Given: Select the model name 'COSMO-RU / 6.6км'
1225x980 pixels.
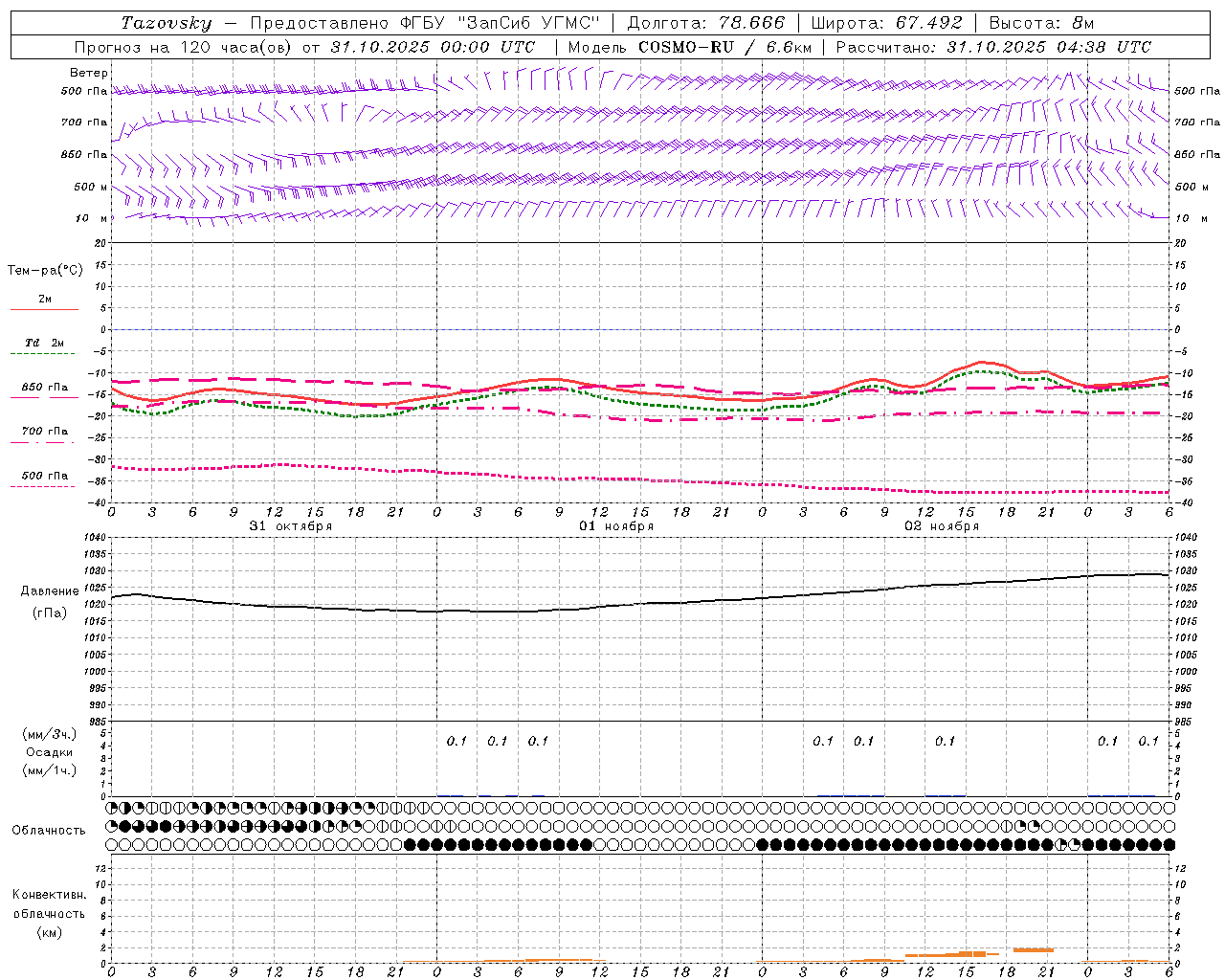Looking at the screenshot, I should 724,47.
